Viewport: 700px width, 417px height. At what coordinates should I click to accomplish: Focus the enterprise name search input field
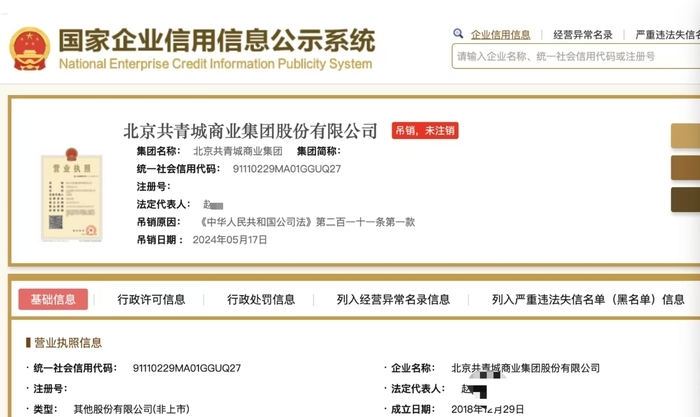pyautogui.click(x=576, y=56)
